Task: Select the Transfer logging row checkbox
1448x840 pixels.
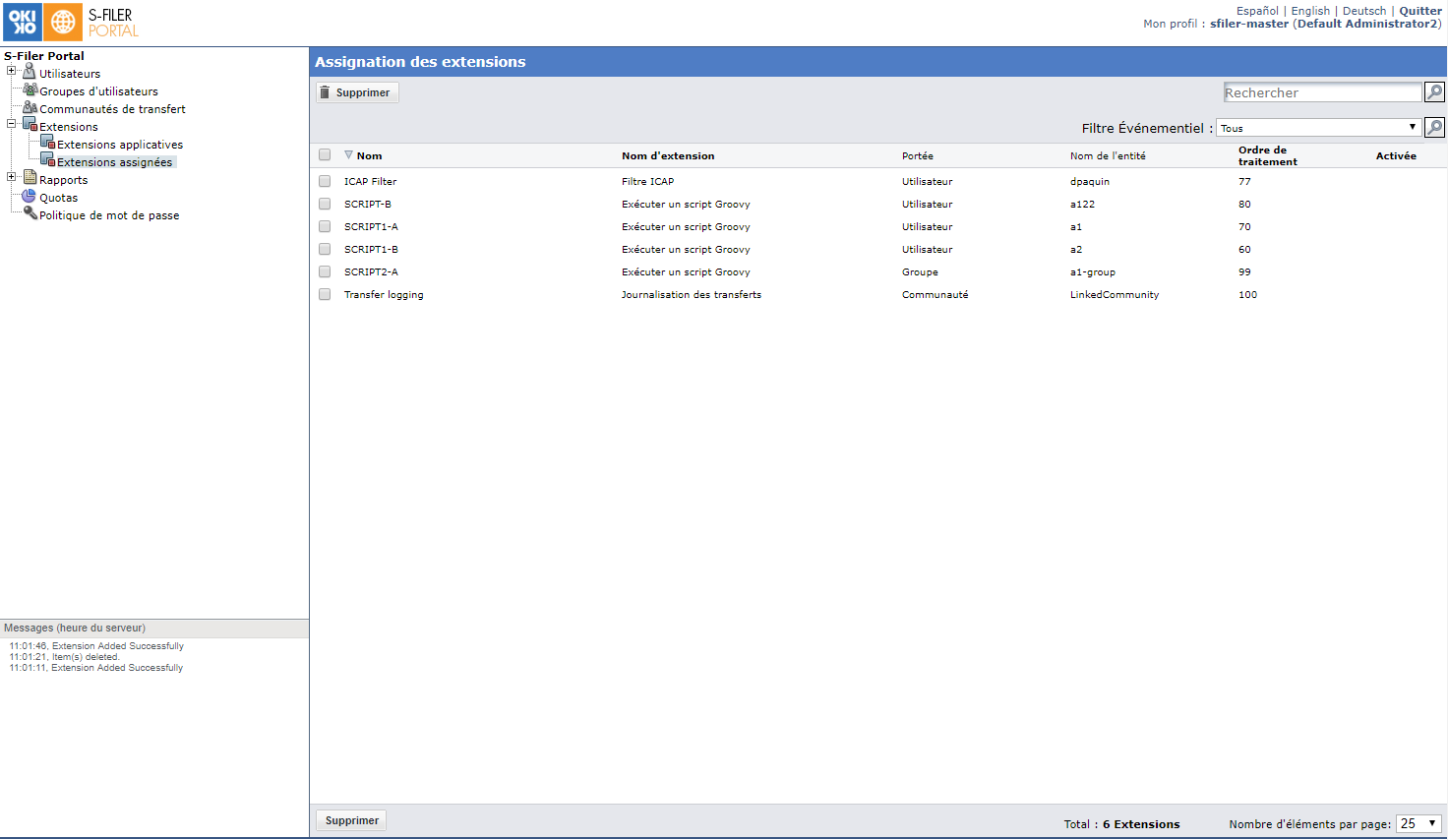Action: click(325, 294)
